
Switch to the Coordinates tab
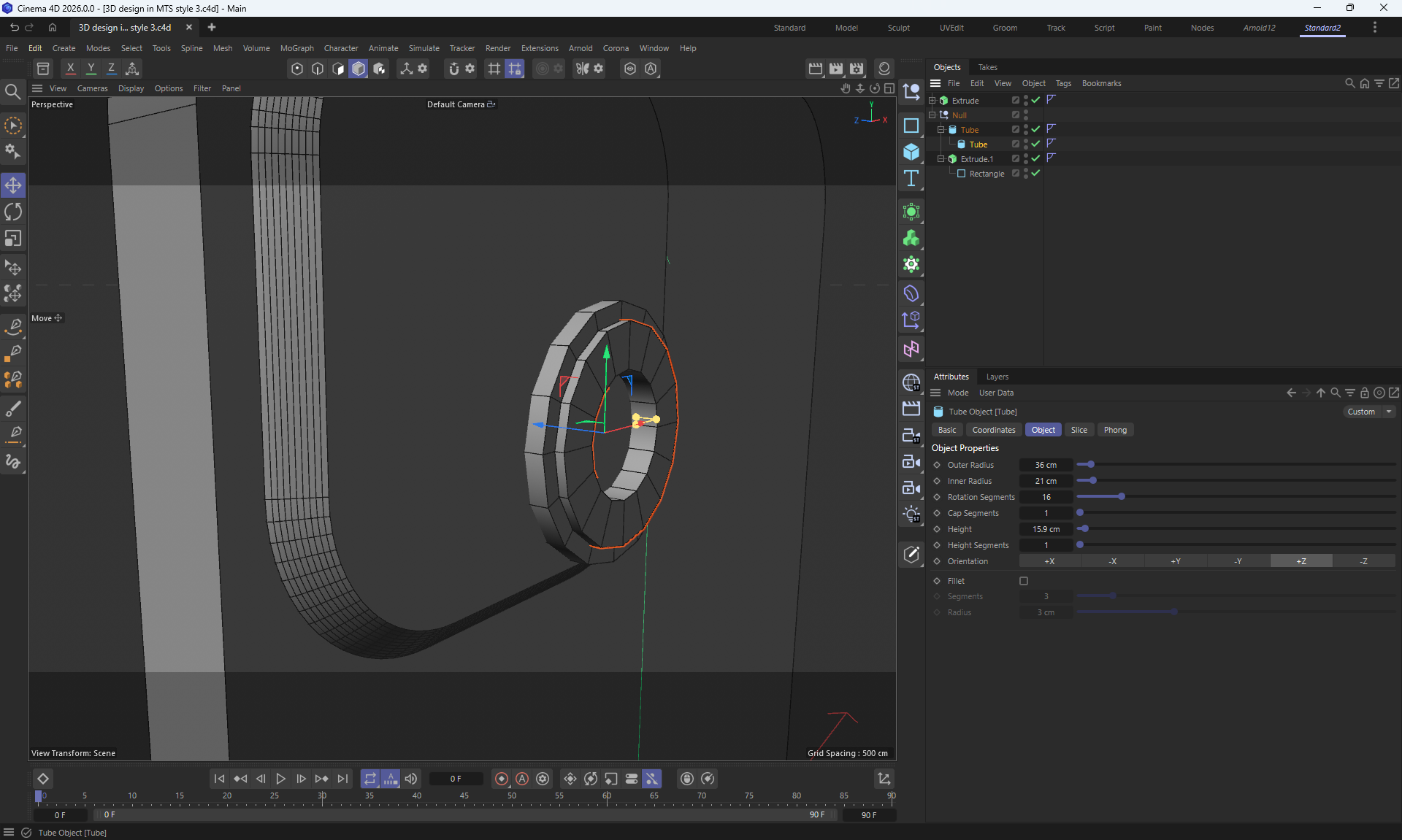coord(993,430)
